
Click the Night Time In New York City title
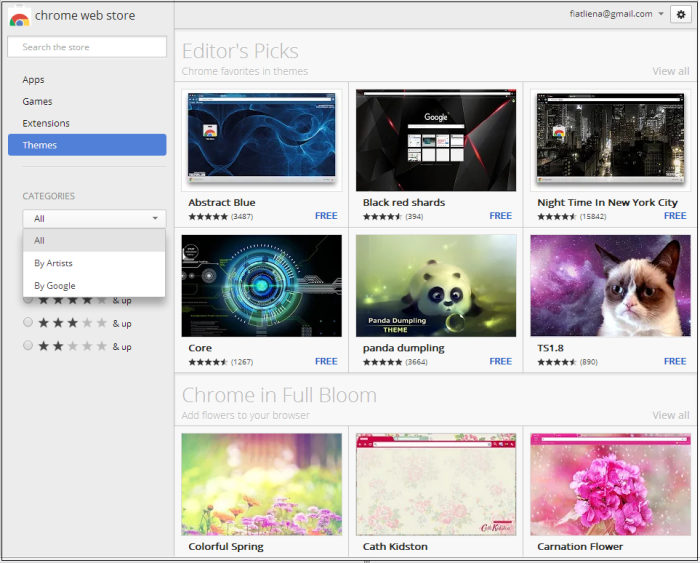click(608, 203)
